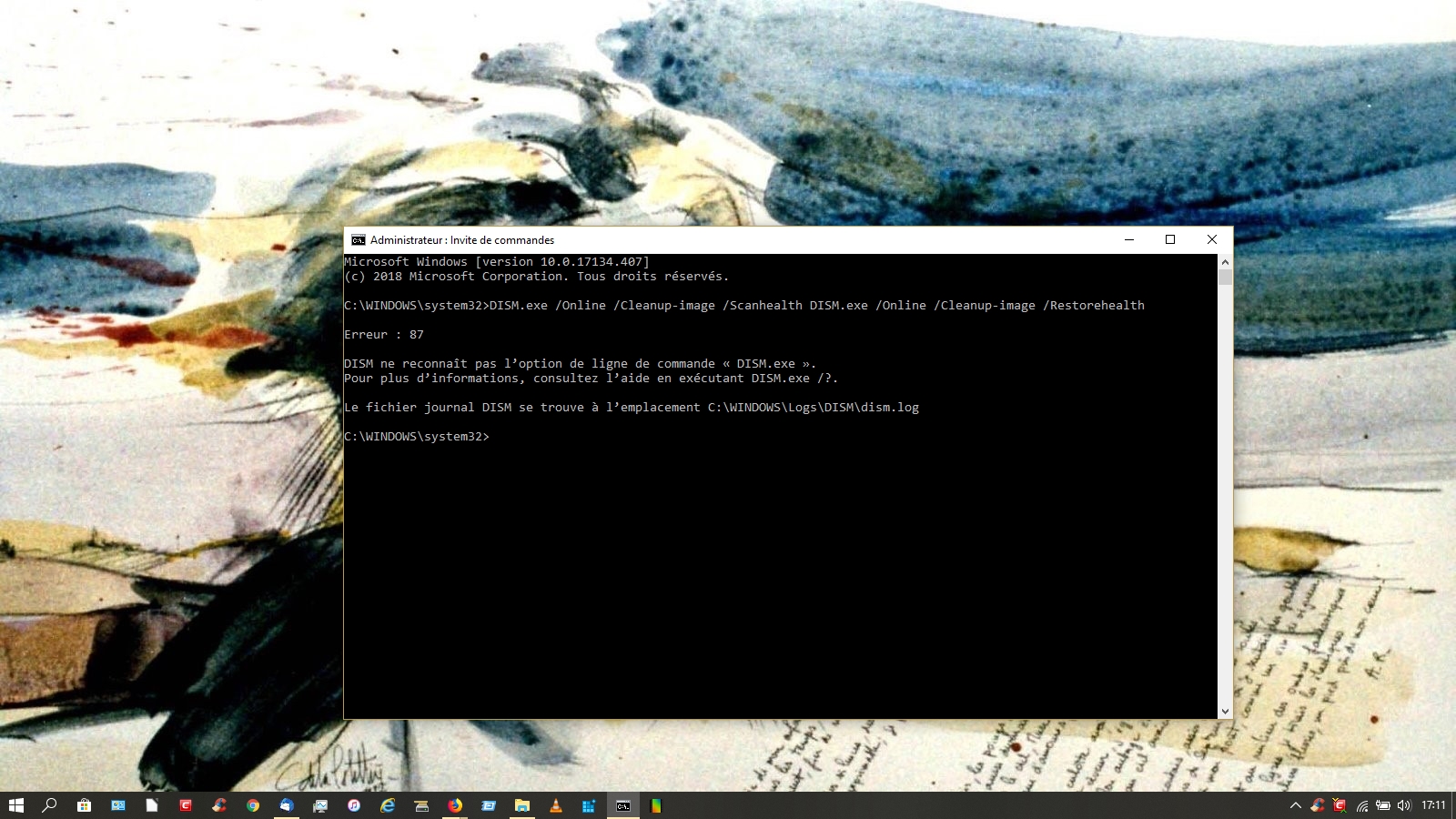Click the 'Microsoft Windows [version 10.0.17134.407]' line
The image size is (1456, 819).
point(497,262)
